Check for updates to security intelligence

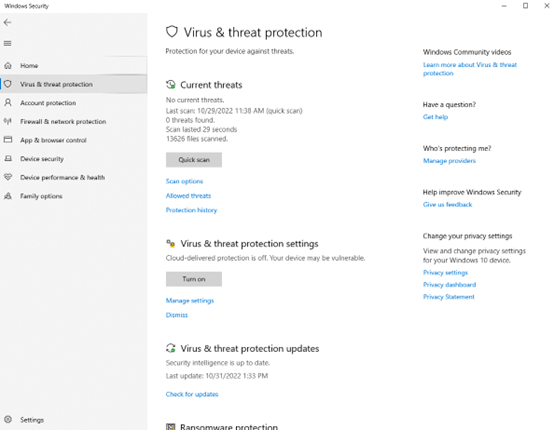point(192,394)
